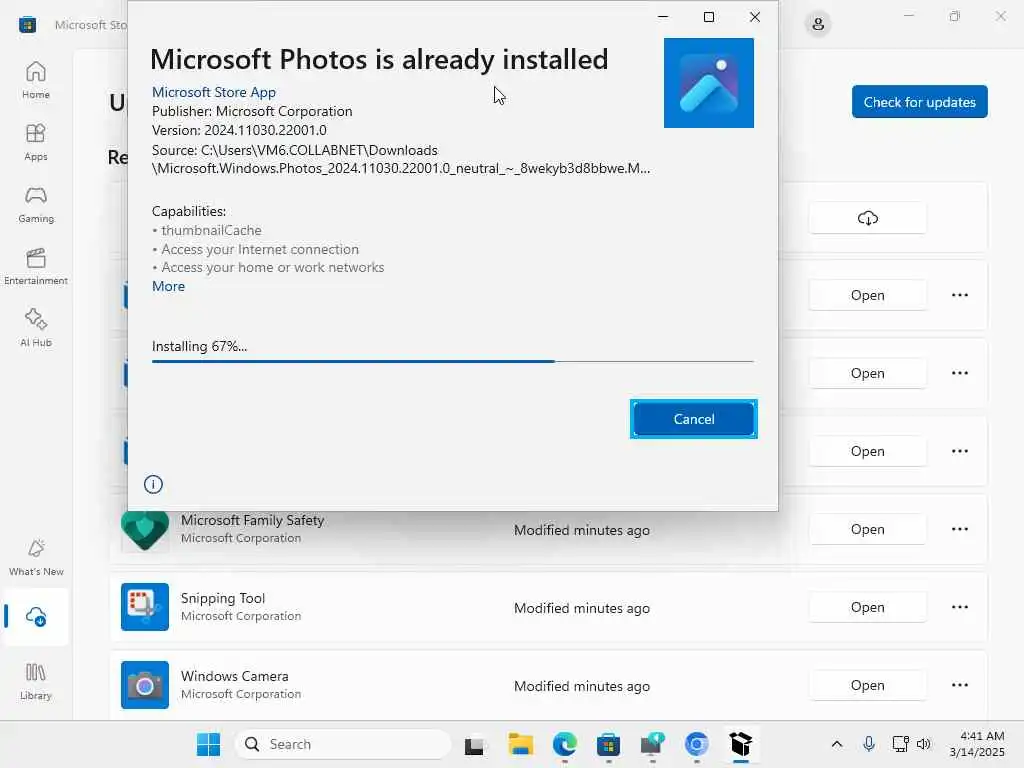
Task: Open Entertainment section in sidebar
Action: (36, 266)
